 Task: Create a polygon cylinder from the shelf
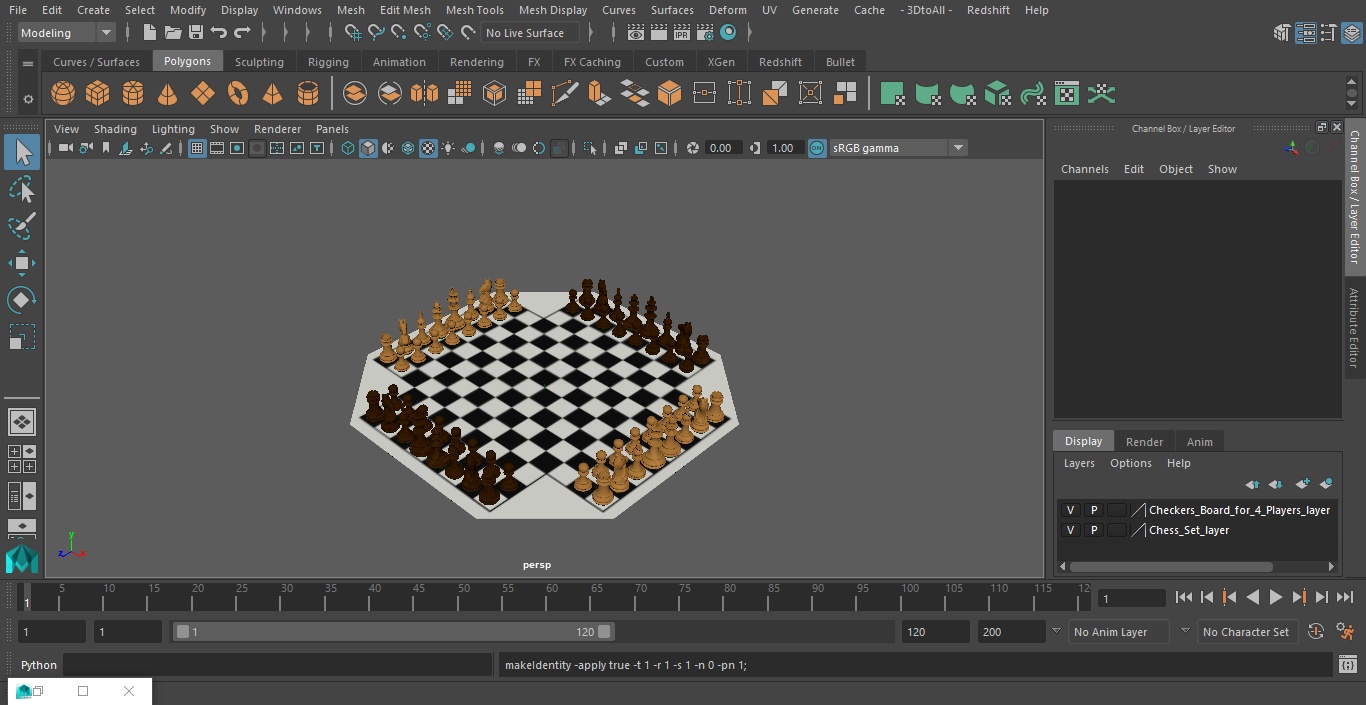(133, 94)
